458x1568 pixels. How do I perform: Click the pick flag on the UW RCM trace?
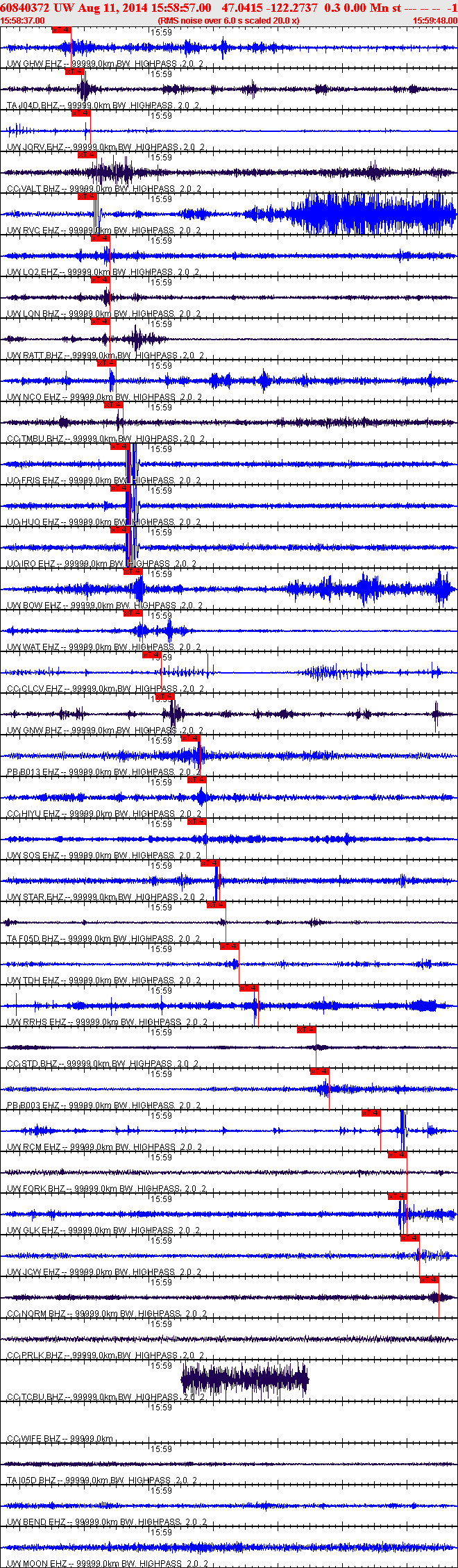371,1113
